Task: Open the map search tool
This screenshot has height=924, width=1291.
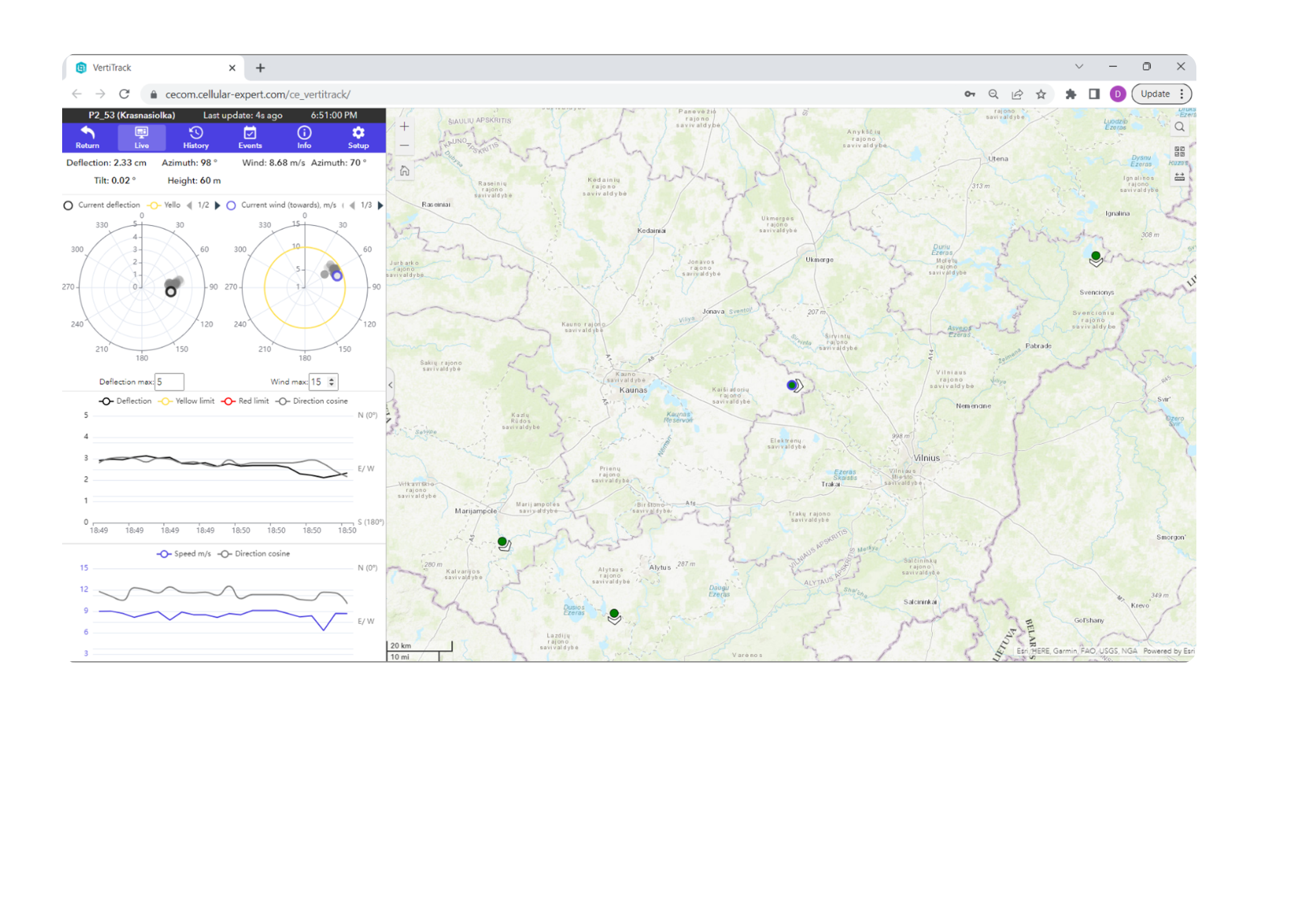Action: click(x=1179, y=127)
